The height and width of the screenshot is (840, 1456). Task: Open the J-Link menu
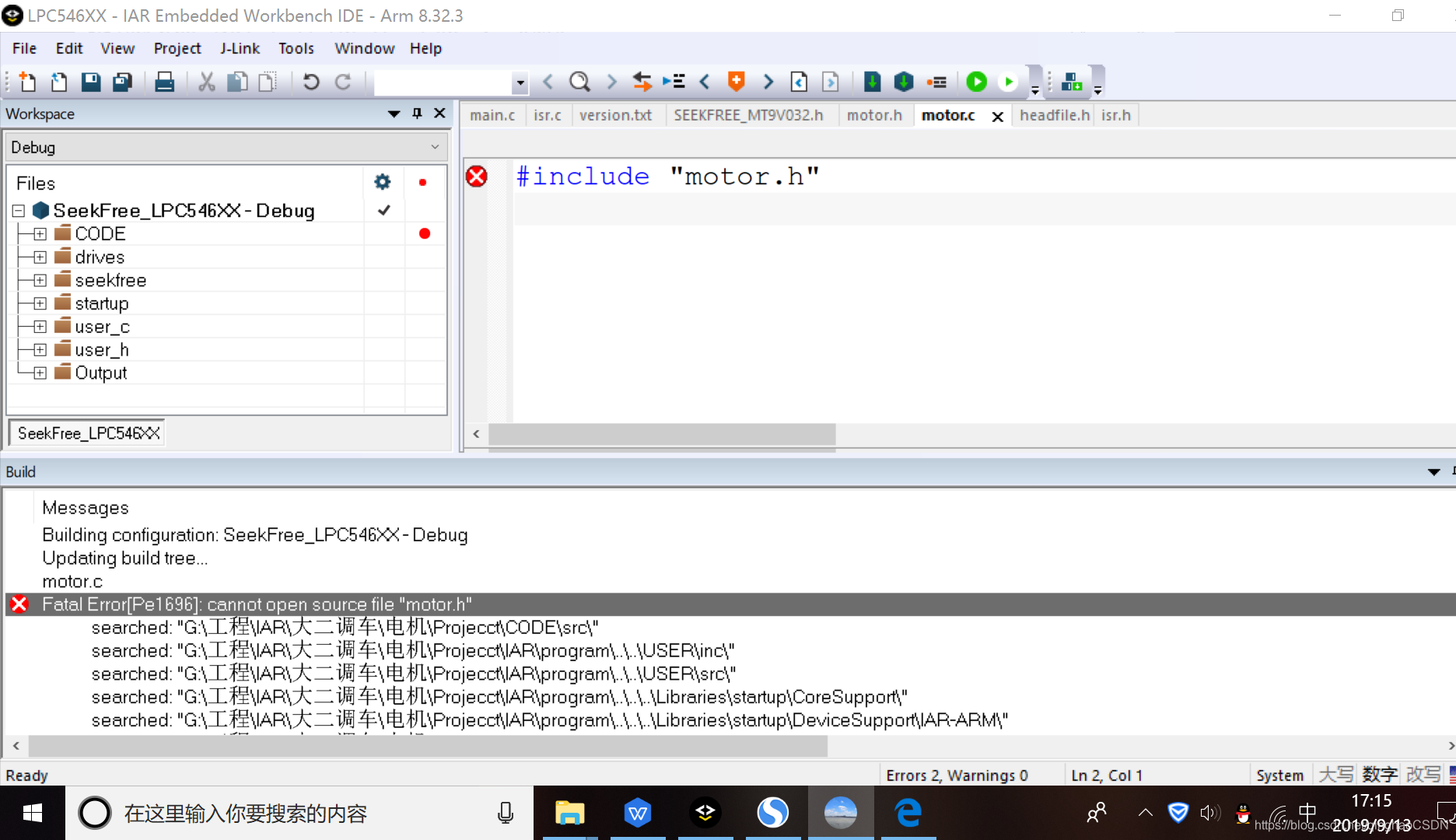(x=240, y=48)
